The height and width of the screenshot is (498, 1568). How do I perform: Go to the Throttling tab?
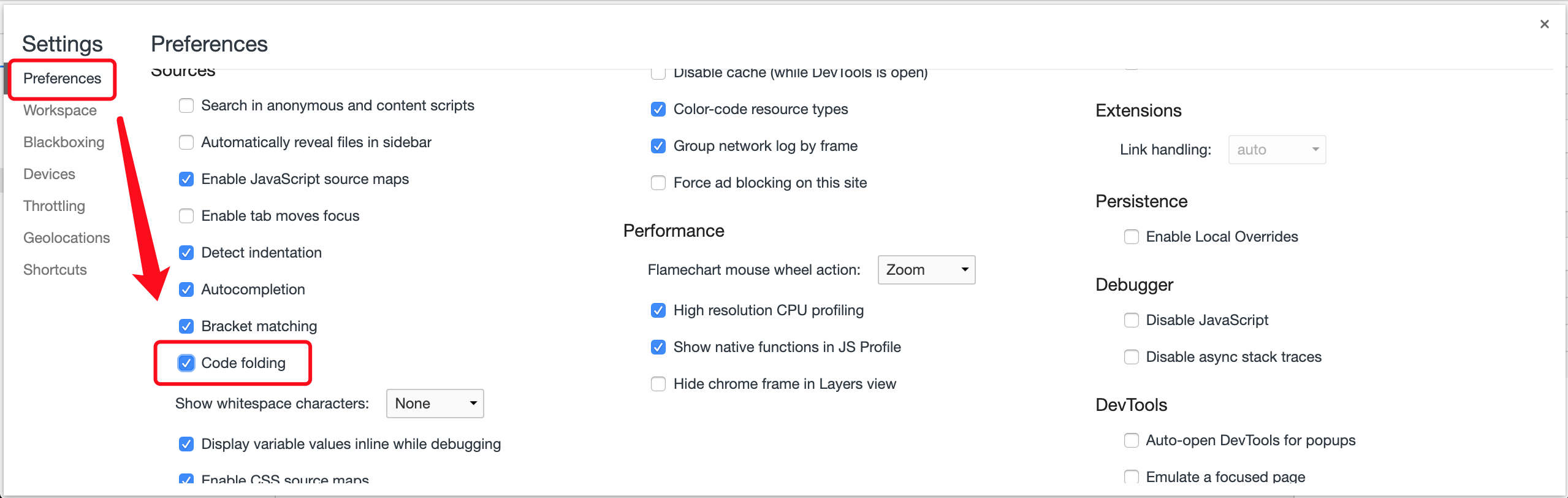[x=54, y=206]
